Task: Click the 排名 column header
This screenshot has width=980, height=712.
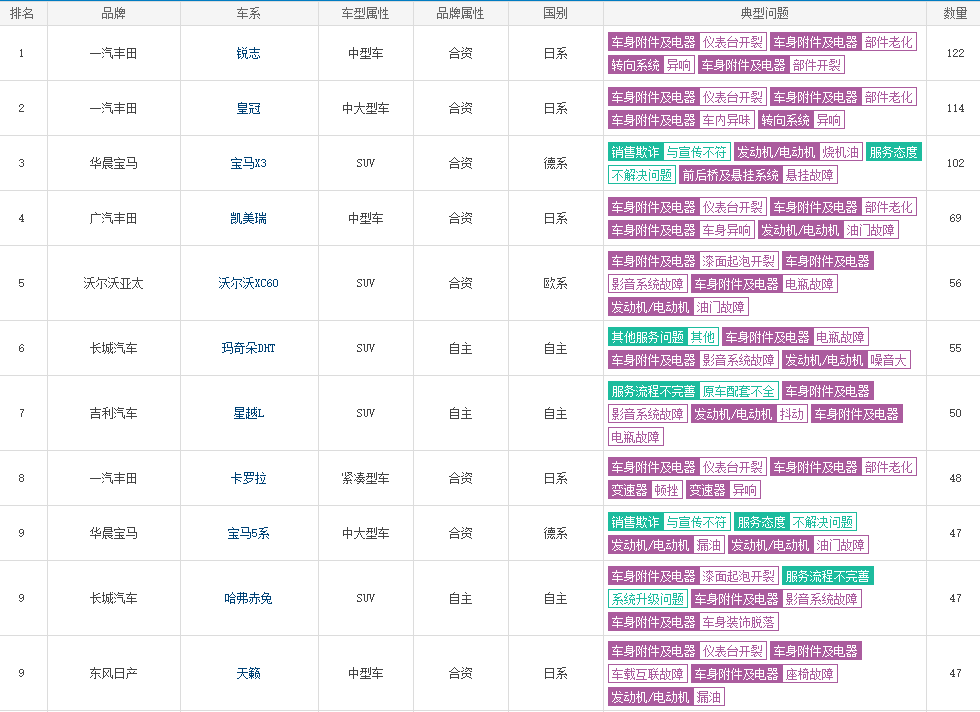Action: pos(22,13)
